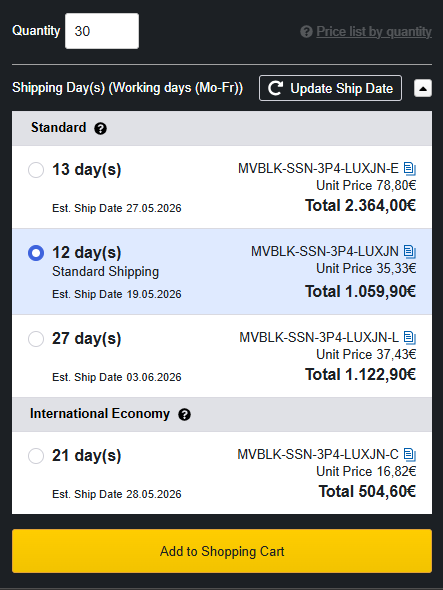The width and height of the screenshot is (443, 590).
Task: Open help icon next to International Economy
Action: 184,415
